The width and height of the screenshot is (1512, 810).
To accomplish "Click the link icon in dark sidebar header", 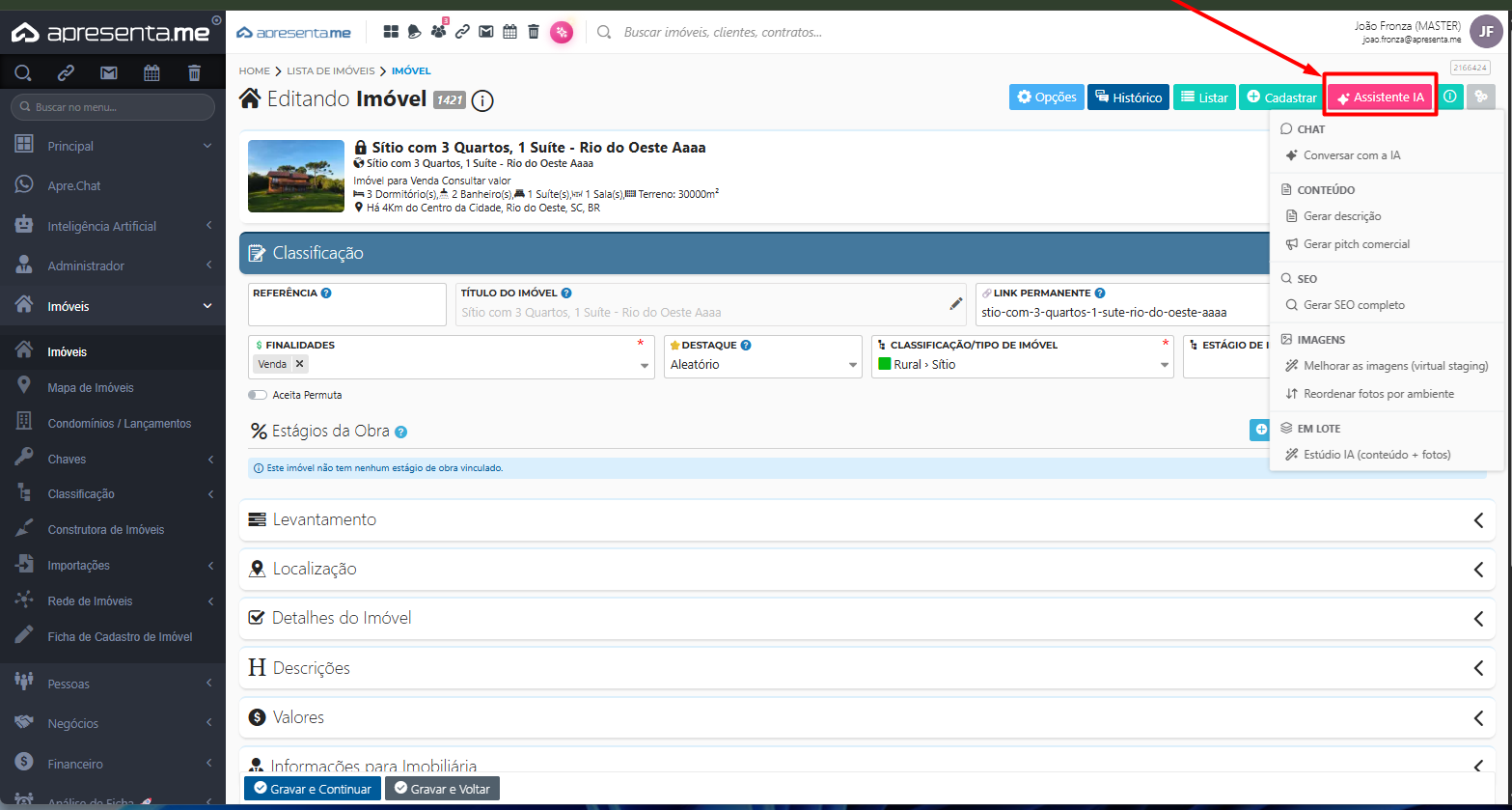I will [x=66, y=72].
